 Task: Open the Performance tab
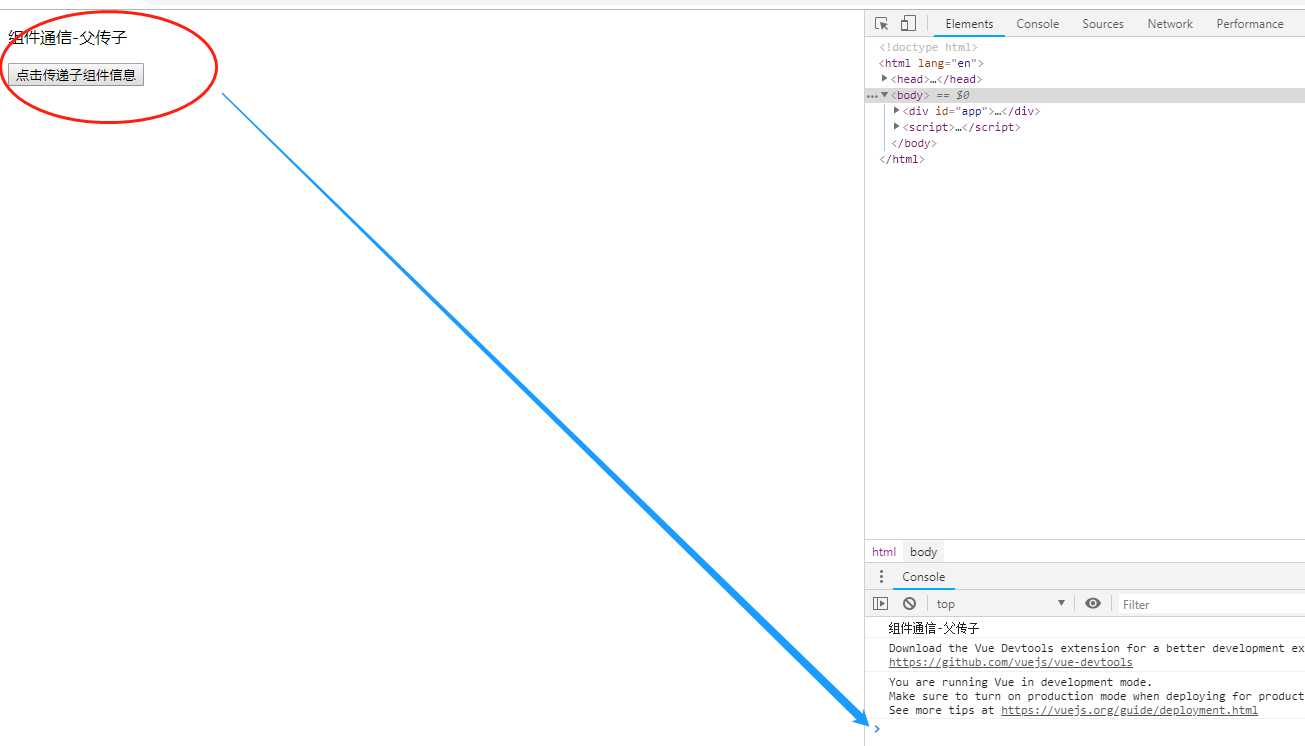coord(1250,24)
